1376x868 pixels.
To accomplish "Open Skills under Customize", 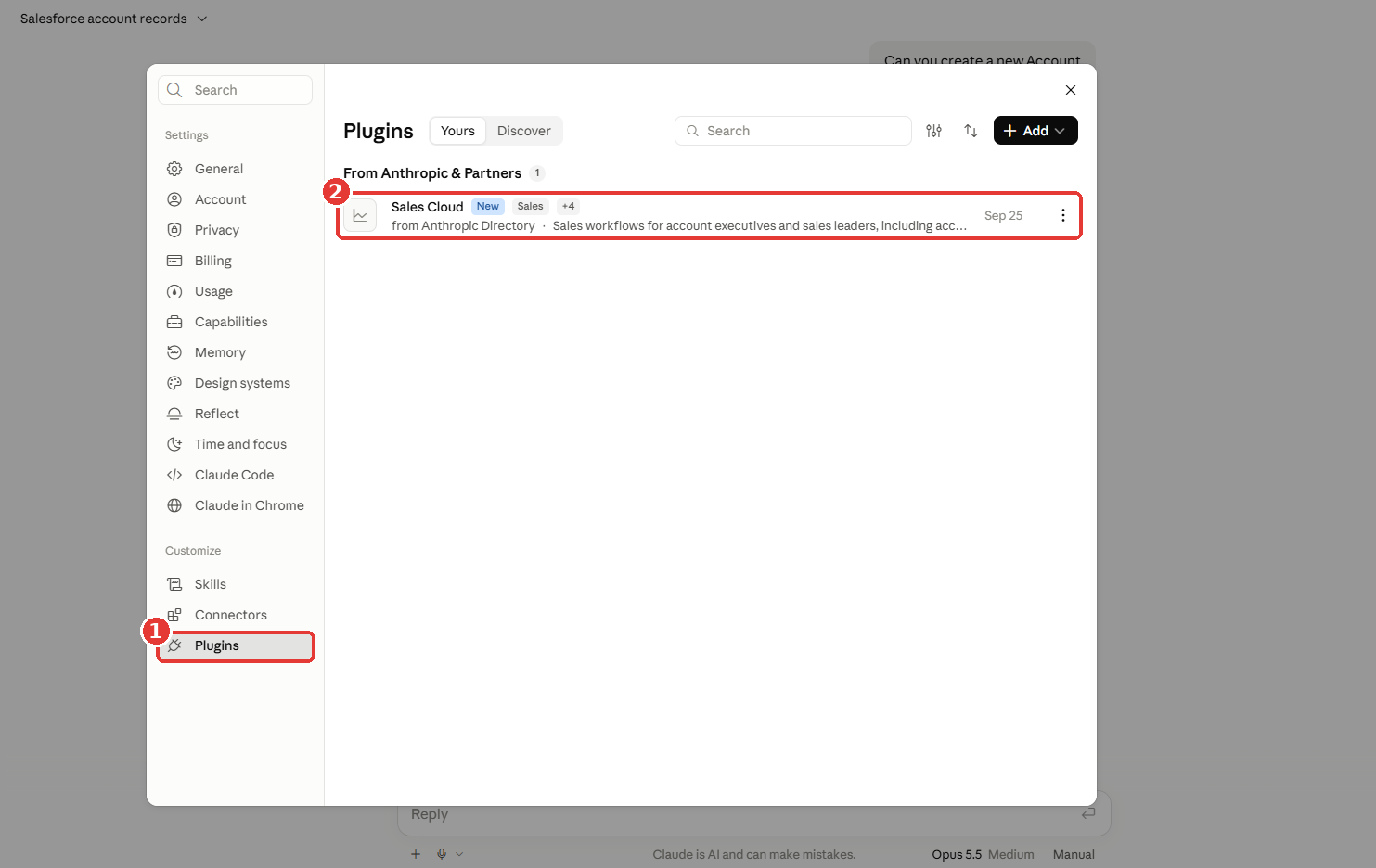I will click(x=235, y=584).
